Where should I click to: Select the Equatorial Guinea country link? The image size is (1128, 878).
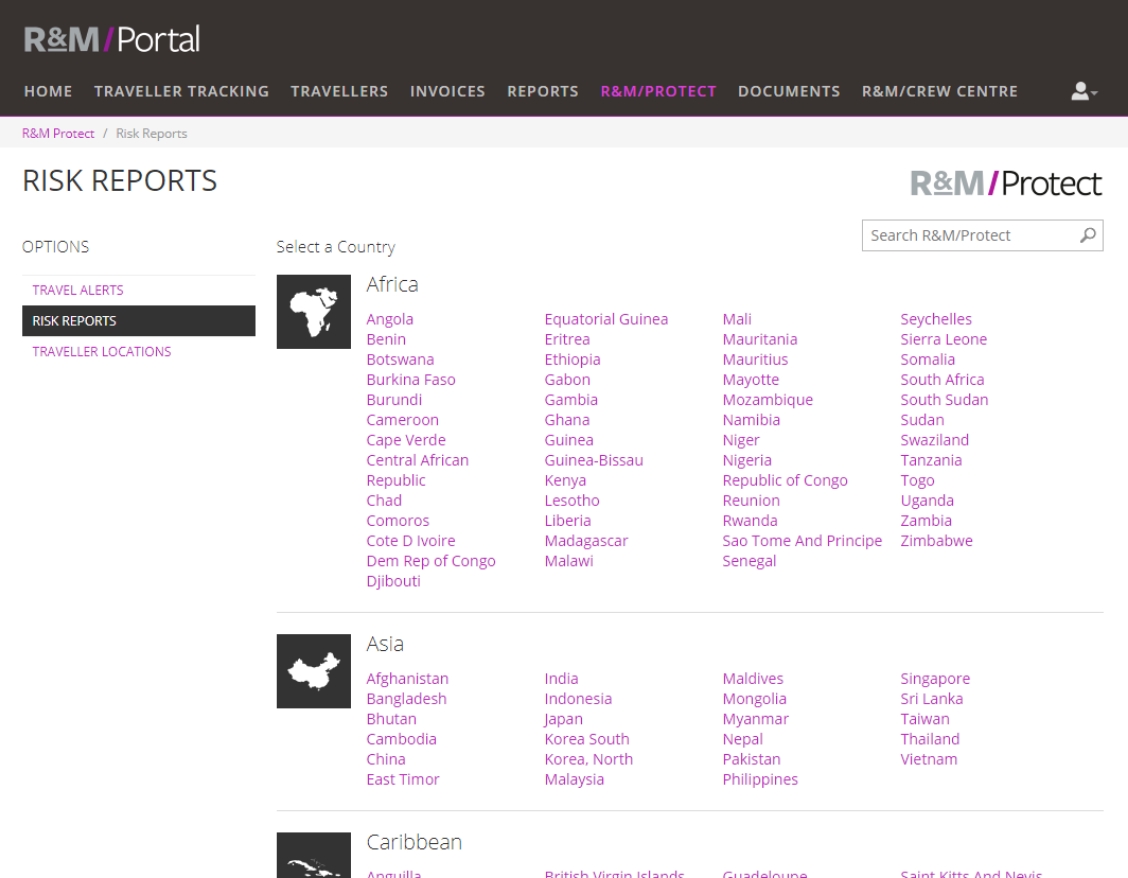pos(606,320)
